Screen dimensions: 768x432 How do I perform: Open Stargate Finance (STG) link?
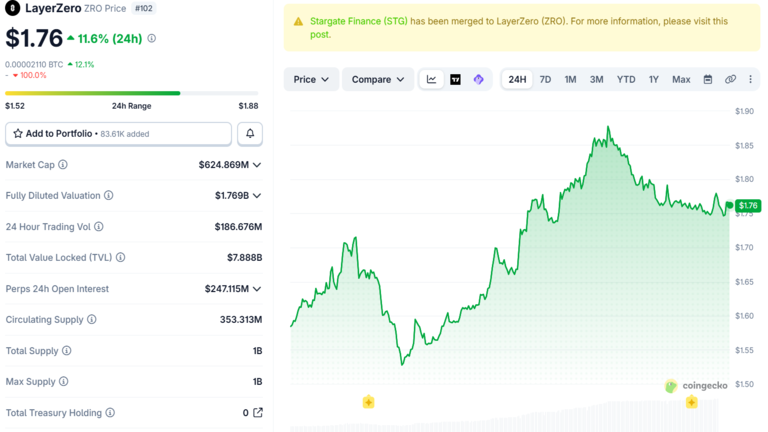359,22
